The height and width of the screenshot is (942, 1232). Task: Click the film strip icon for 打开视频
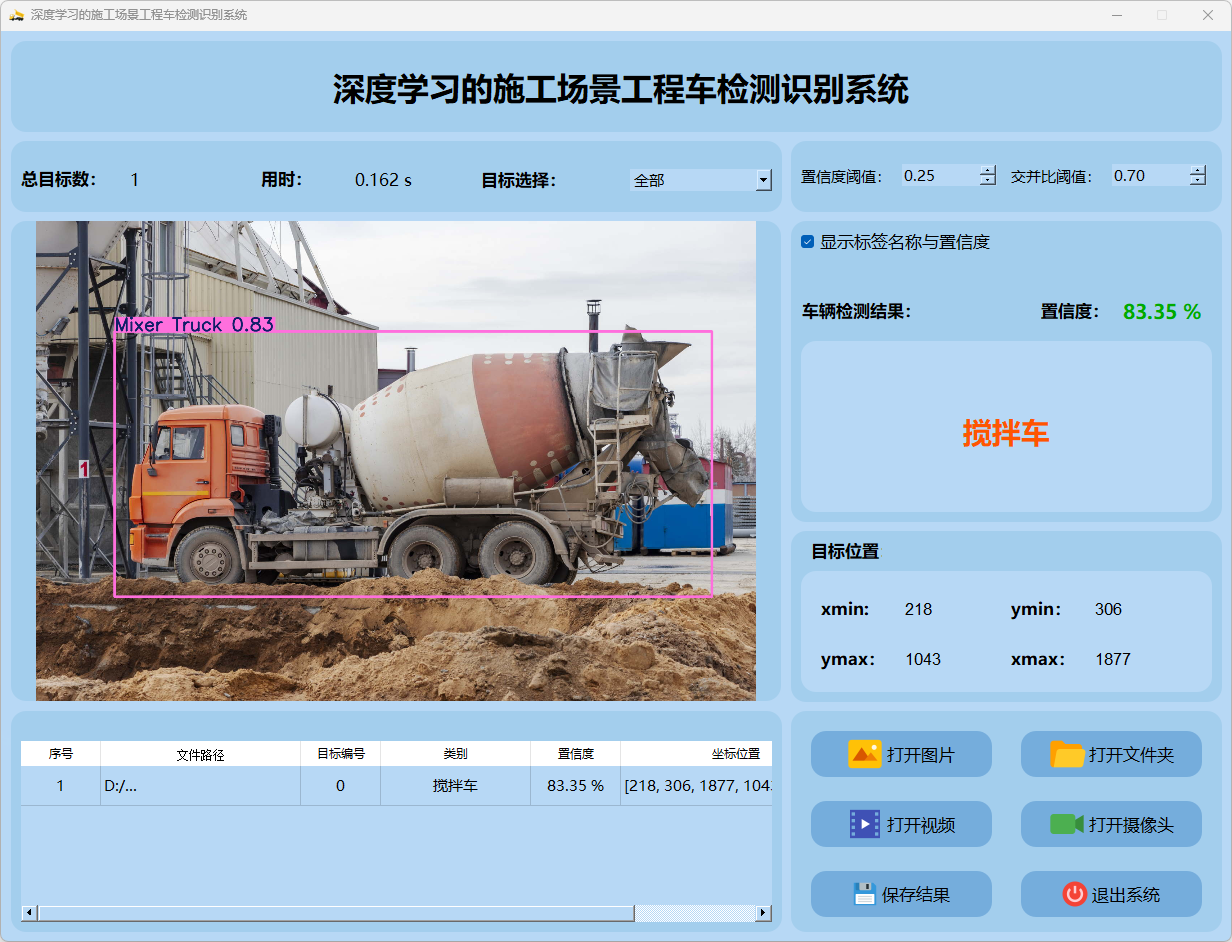pos(864,824)
